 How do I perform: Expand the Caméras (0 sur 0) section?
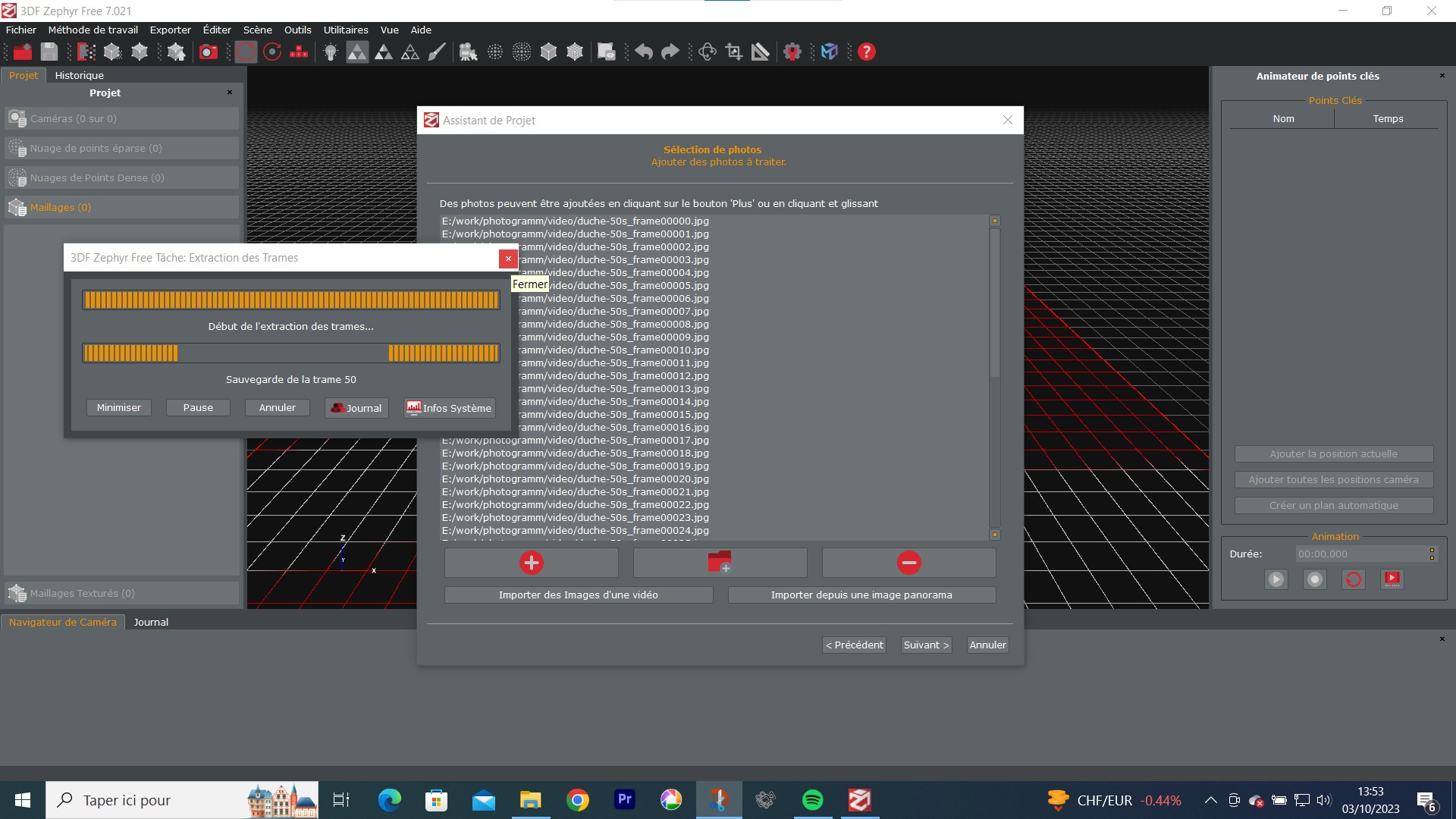tap(121, 118)
